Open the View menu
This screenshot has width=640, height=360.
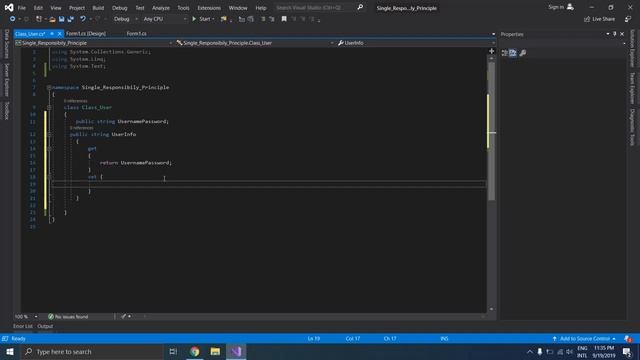pyautogui.click(x=56, y=8)
